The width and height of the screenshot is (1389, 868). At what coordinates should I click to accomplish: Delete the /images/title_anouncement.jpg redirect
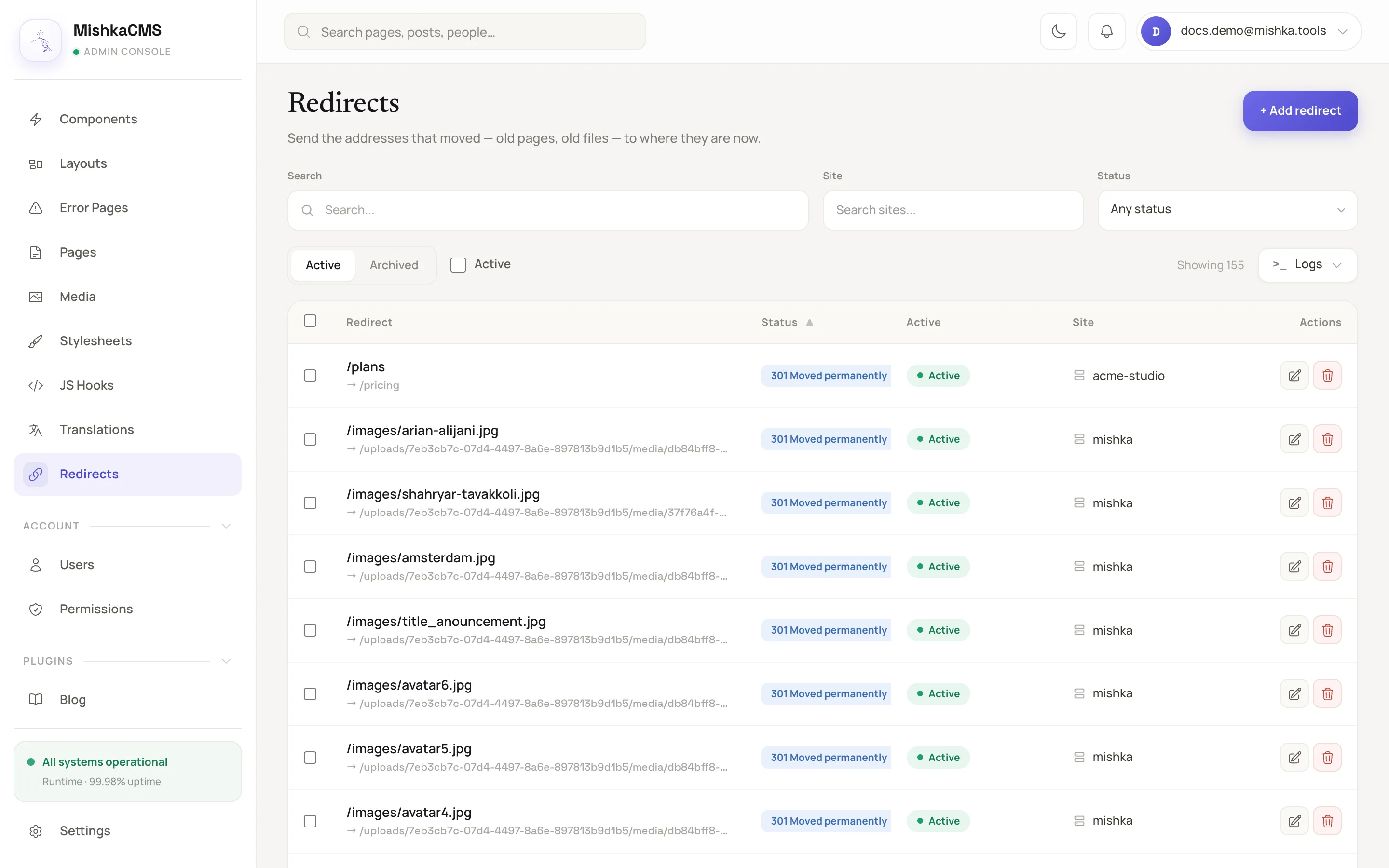pos(1328,630)
